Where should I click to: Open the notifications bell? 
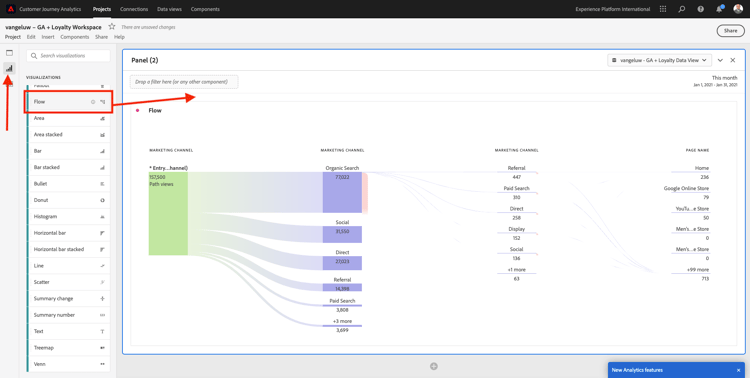719,9
